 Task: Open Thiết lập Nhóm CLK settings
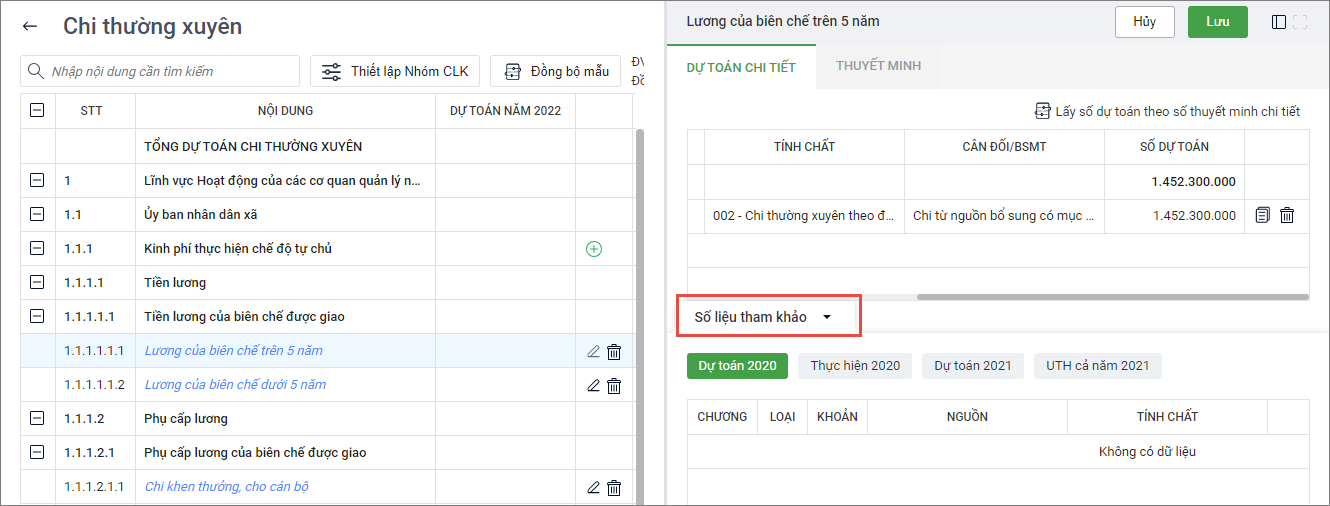pos(395,71)
